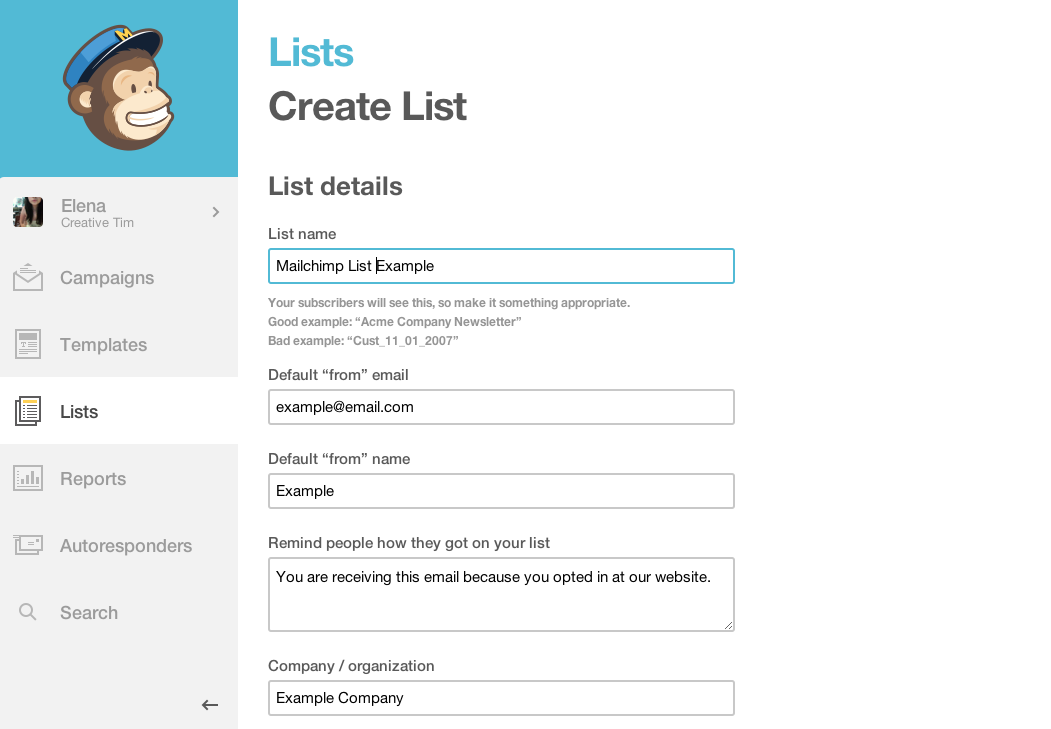Collapse the sidebar with the arrow
This screenshot has width=1051, height=729.
pyautogui.click(x=210, y=705)
